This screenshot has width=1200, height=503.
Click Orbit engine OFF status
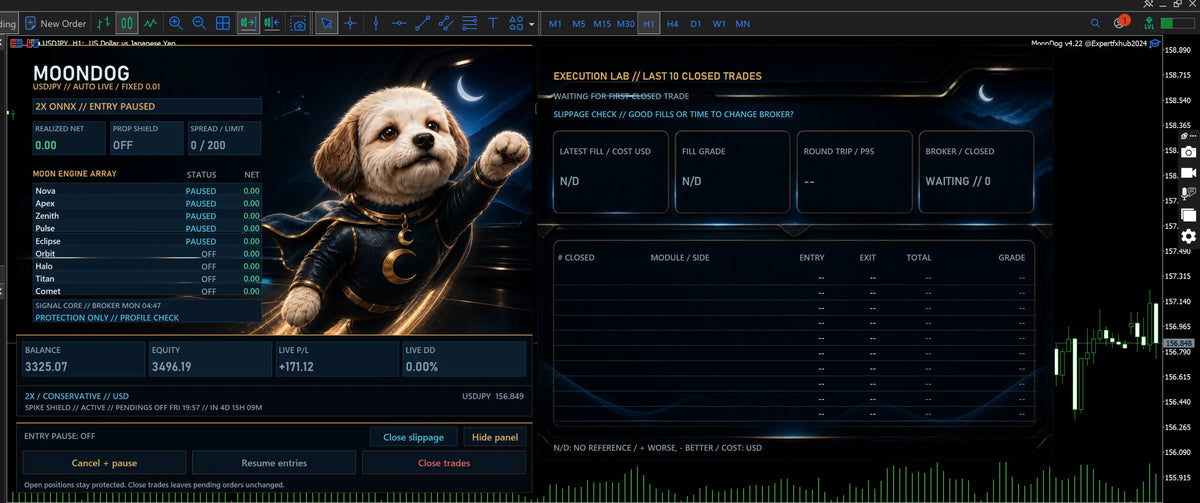(209, 254)
